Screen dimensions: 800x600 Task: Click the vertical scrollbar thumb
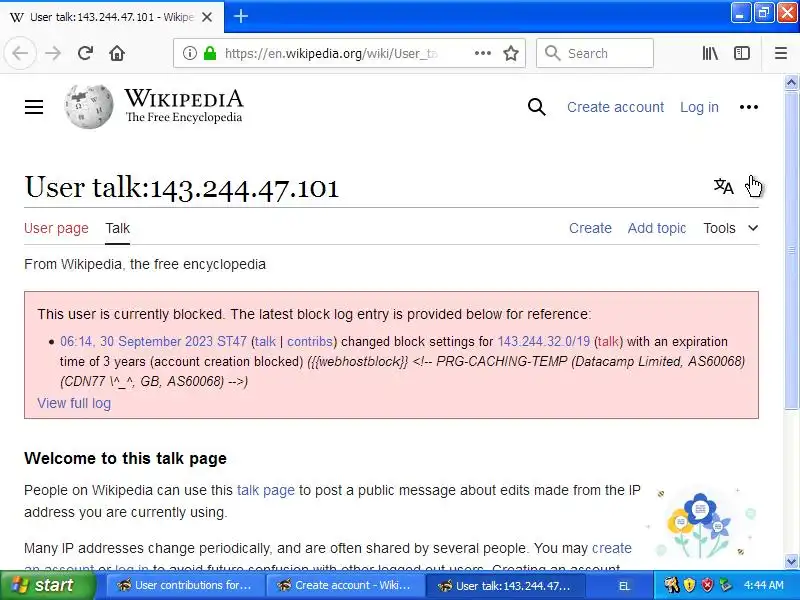[x=791, y=250]
